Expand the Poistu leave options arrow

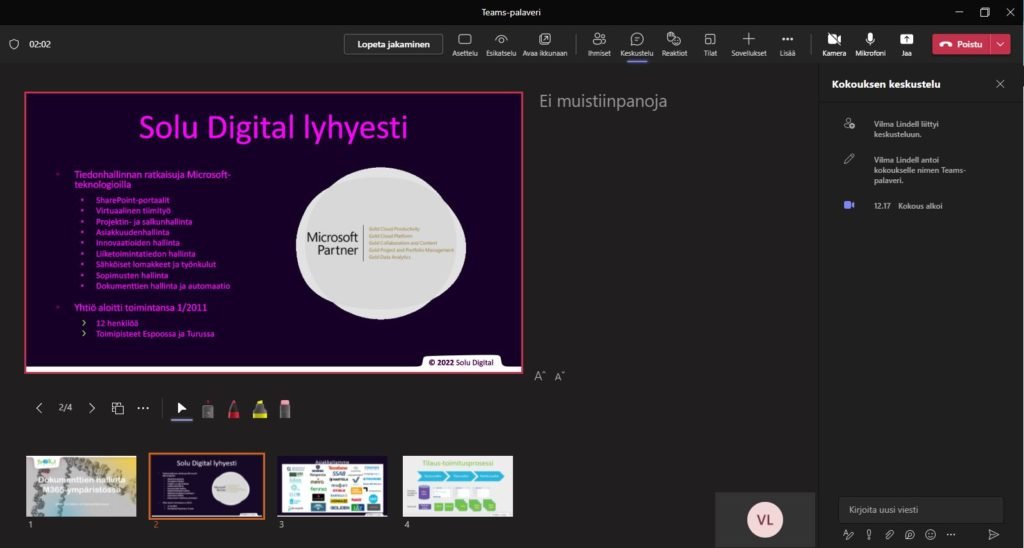point(1001,44)
